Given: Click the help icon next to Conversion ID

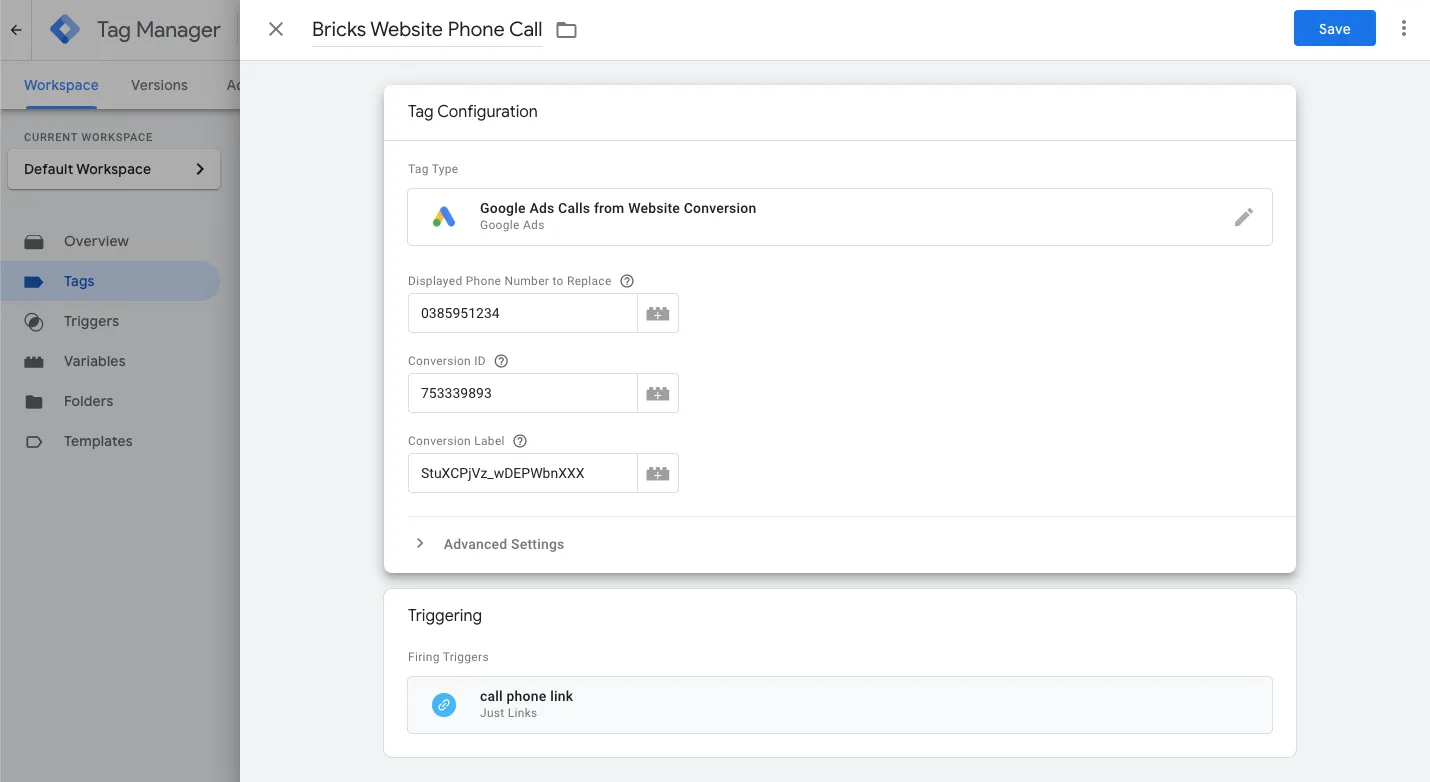Looking at the screenshot, I should coord(500,361).
